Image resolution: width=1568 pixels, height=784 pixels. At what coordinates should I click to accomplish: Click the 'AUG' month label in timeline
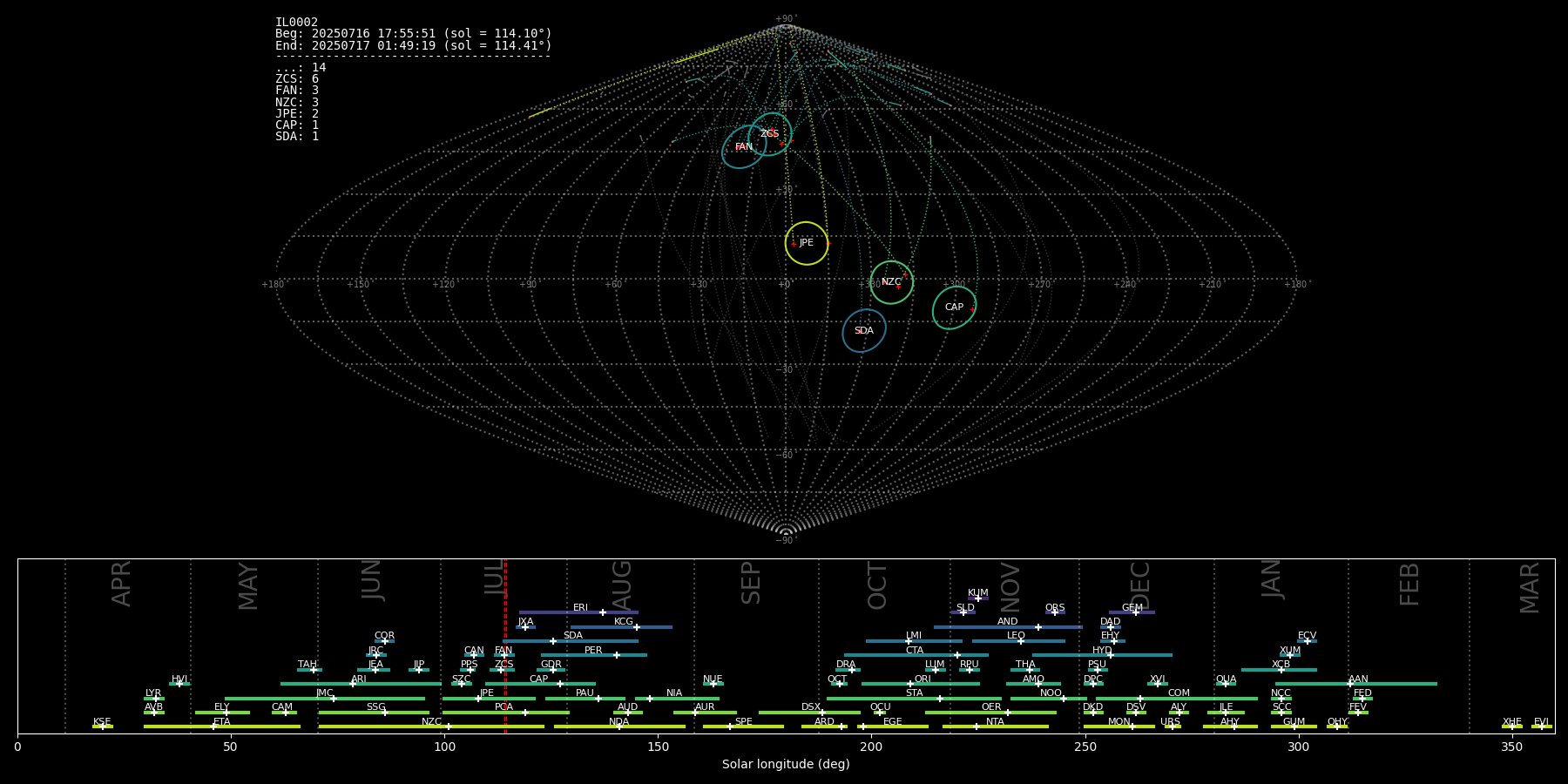621,585
